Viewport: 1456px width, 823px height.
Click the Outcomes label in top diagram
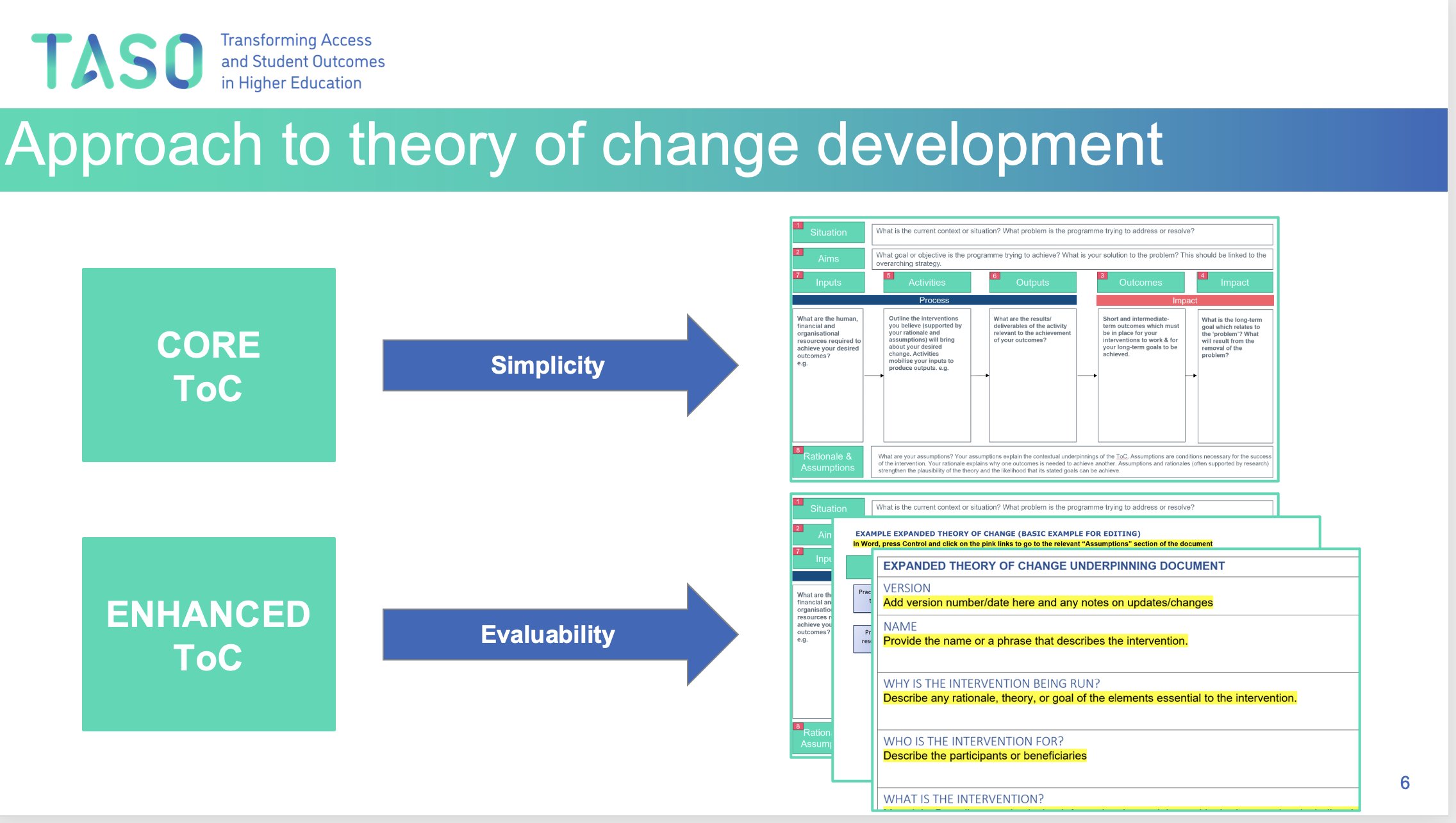click(x=1140, y=283)
